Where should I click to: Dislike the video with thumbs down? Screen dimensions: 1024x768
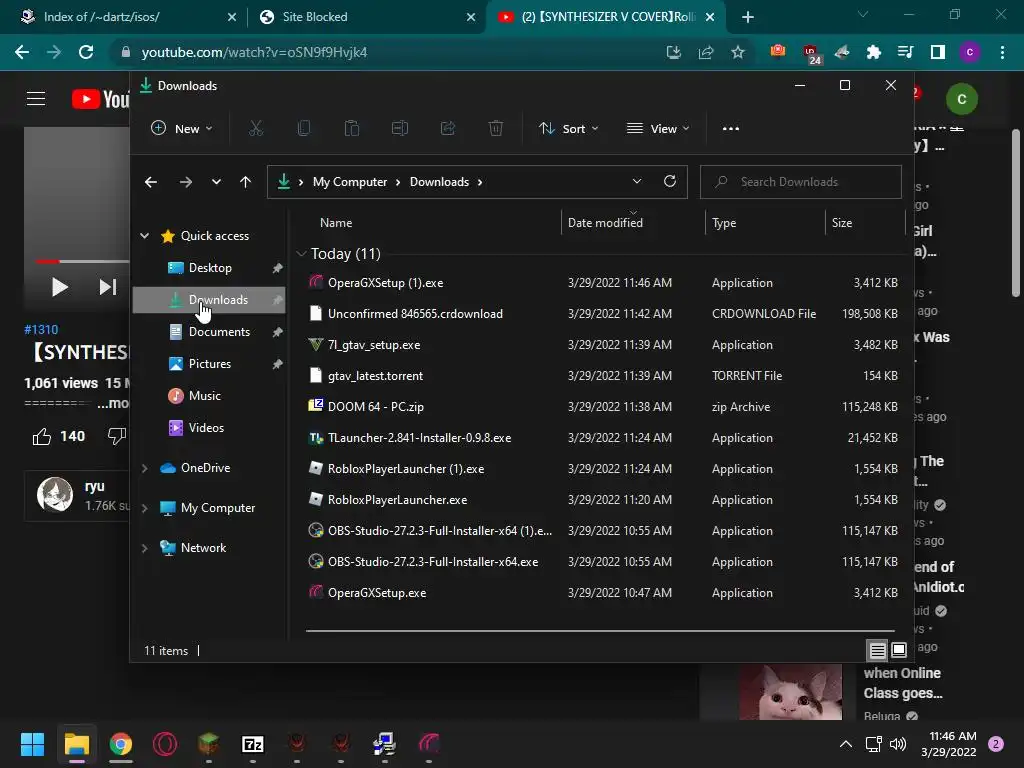(x=117, y=436)
